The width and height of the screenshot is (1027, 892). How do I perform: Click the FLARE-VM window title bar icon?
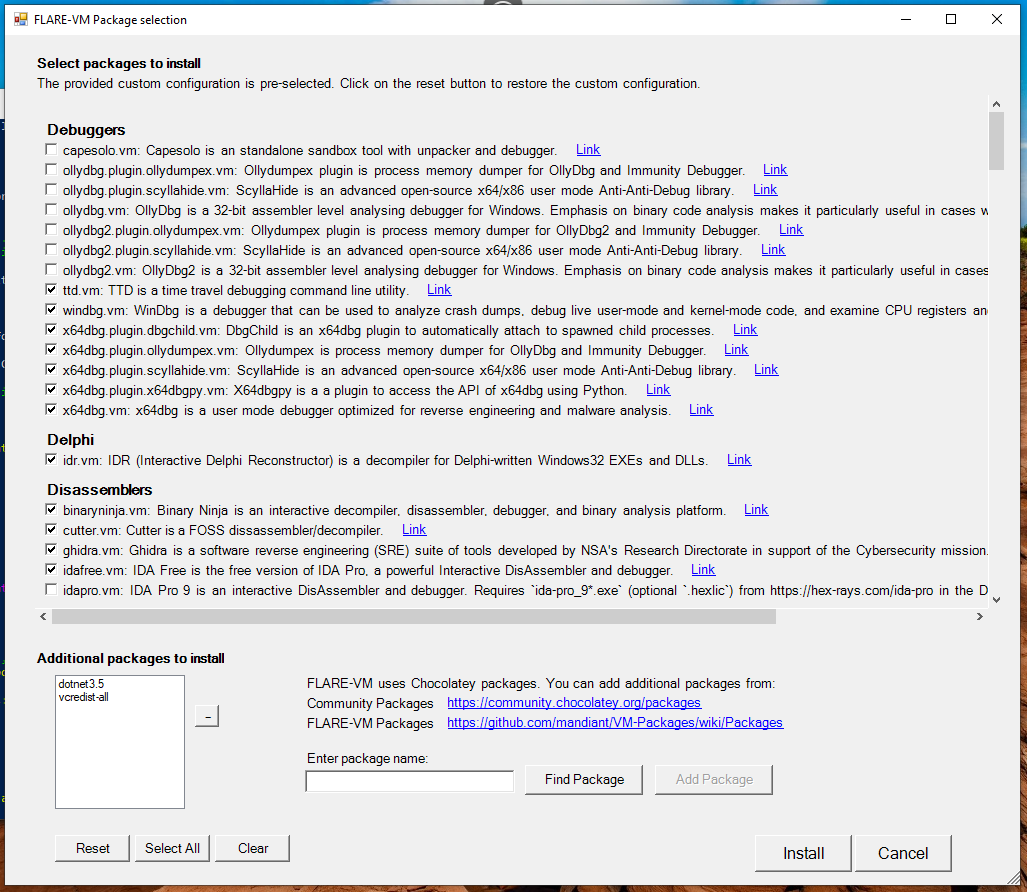point(20,19)
